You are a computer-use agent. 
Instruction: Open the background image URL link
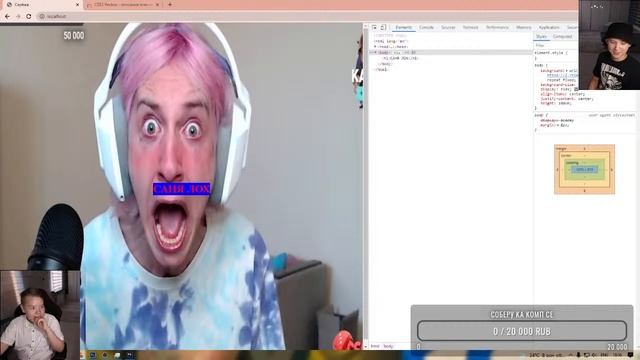562,76
